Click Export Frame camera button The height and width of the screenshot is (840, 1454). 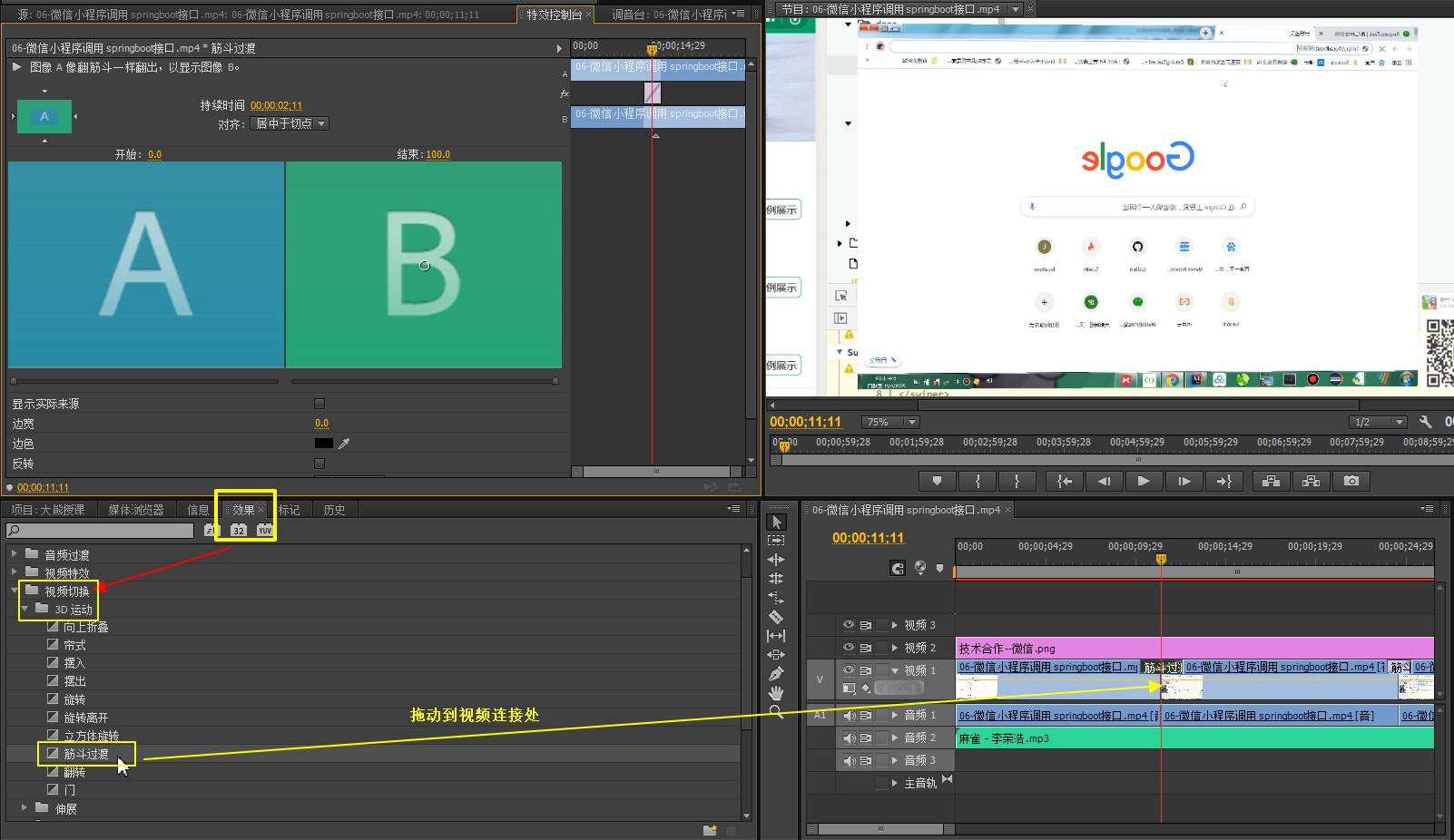tap(1351, 481)
